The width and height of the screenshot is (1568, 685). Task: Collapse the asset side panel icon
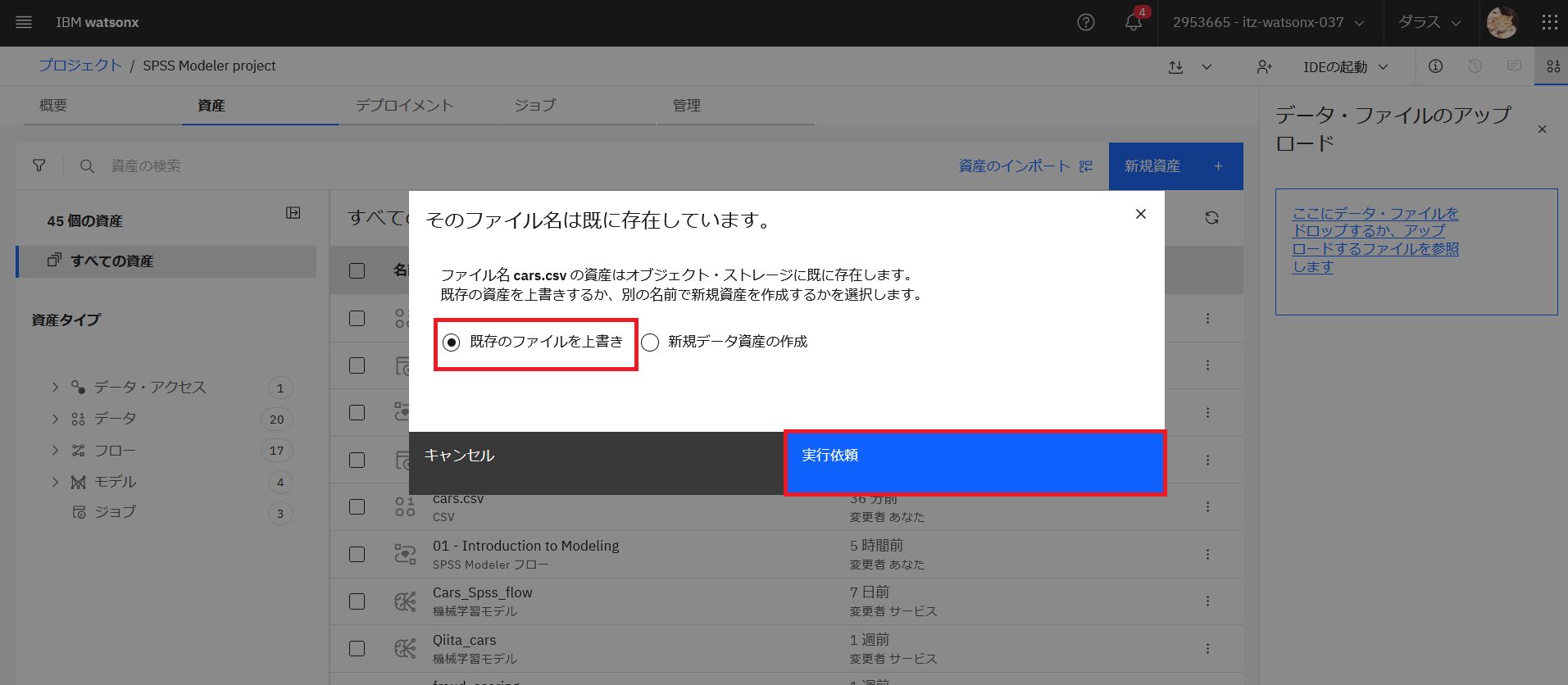tap(293, 213)
